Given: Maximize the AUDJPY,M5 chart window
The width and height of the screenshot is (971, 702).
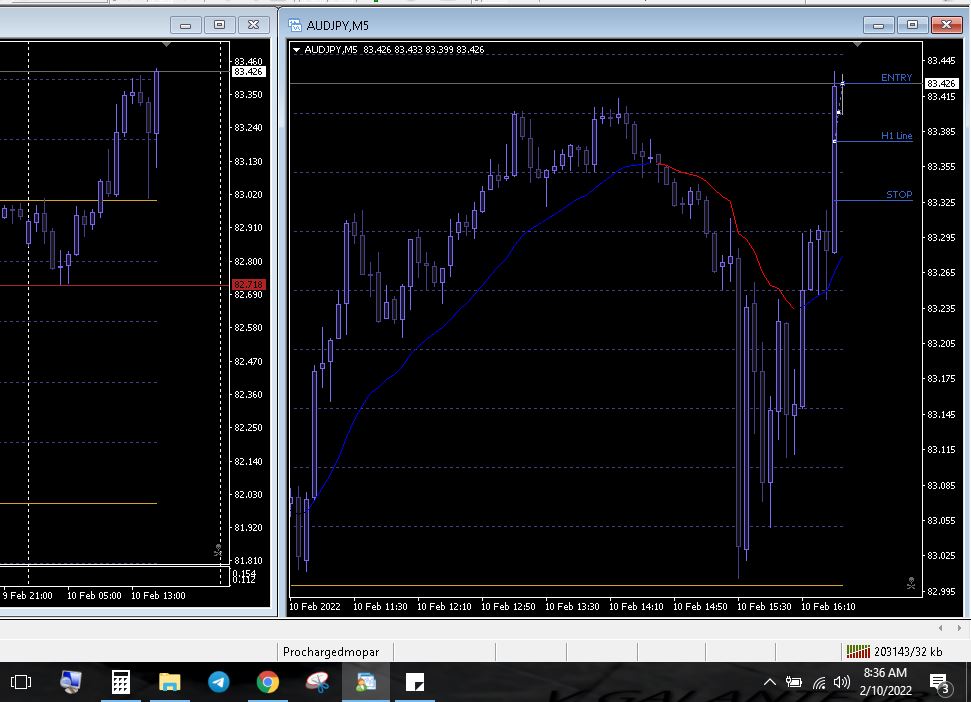Looking at the screenshot, I should (x=912, y=25).
